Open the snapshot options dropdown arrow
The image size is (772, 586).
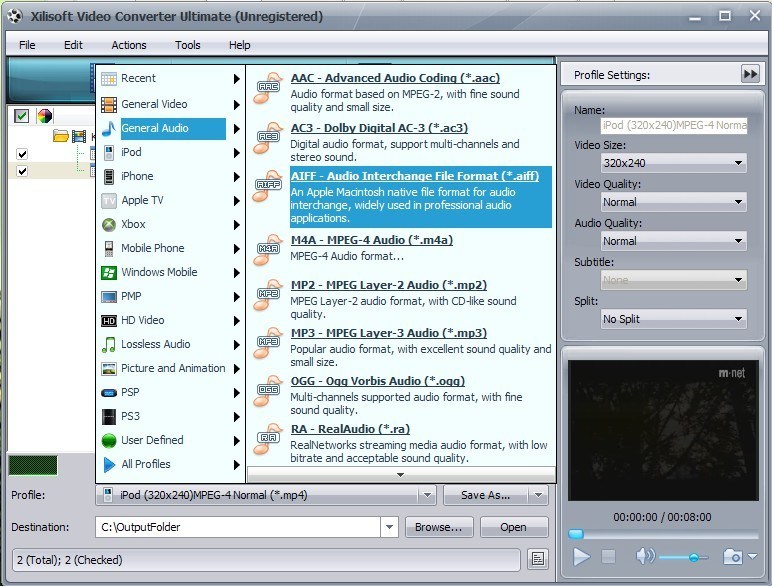pos(752,556)
